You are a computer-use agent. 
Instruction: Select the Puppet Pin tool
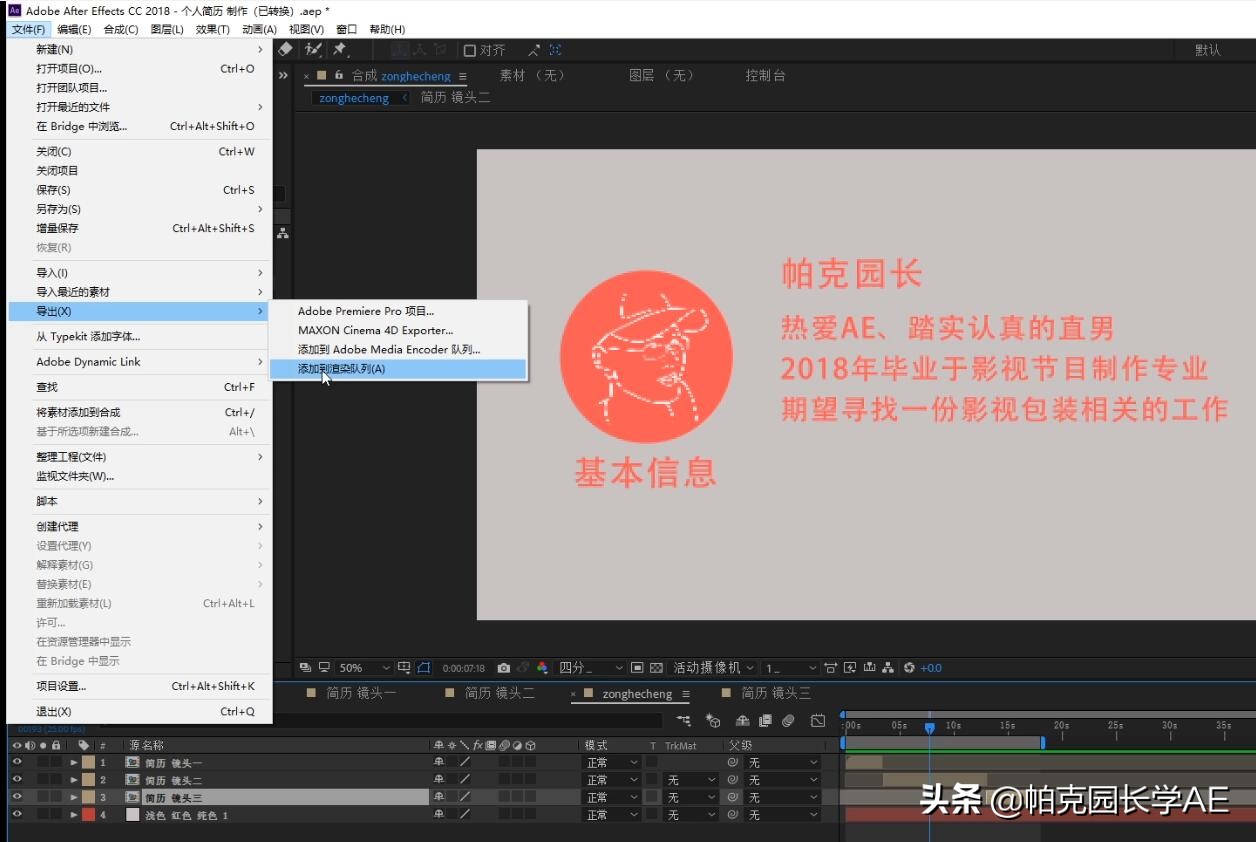click(339, 49)
